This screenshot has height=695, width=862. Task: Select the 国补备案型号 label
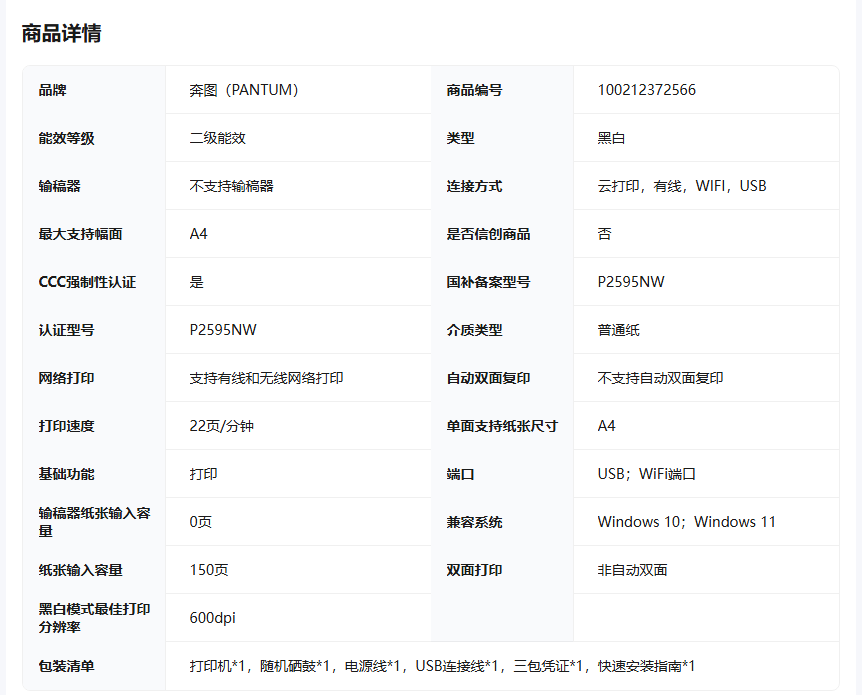[488, 282]
